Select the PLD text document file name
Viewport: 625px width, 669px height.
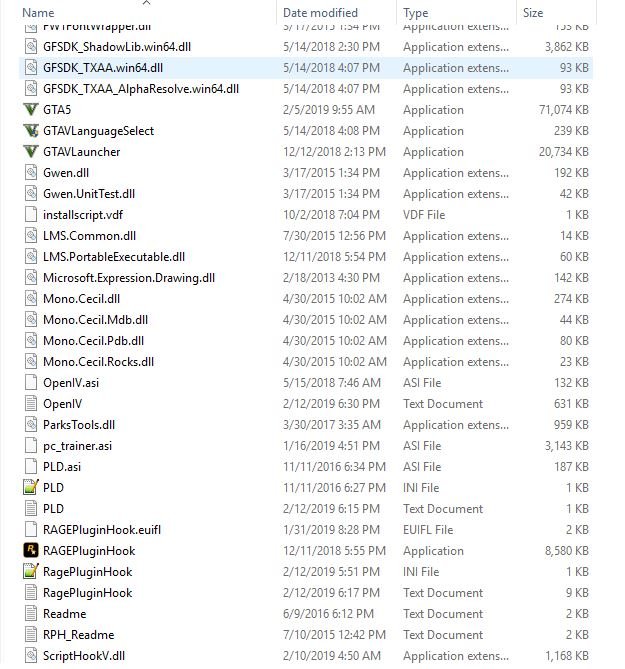pos(53,509)
